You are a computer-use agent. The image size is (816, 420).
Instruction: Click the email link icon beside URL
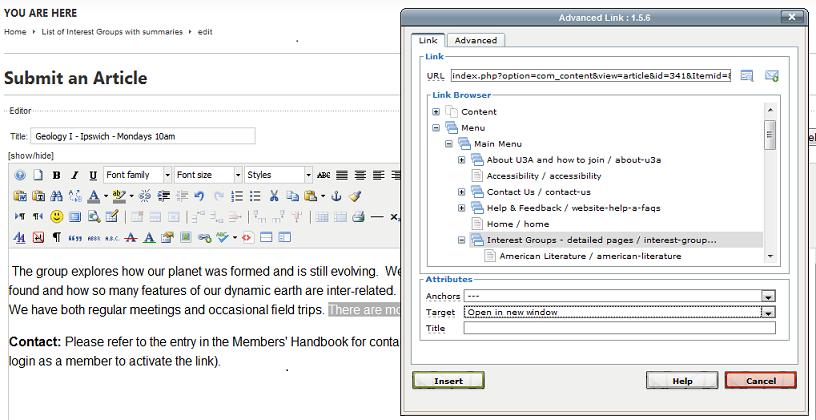click(771, 76)
